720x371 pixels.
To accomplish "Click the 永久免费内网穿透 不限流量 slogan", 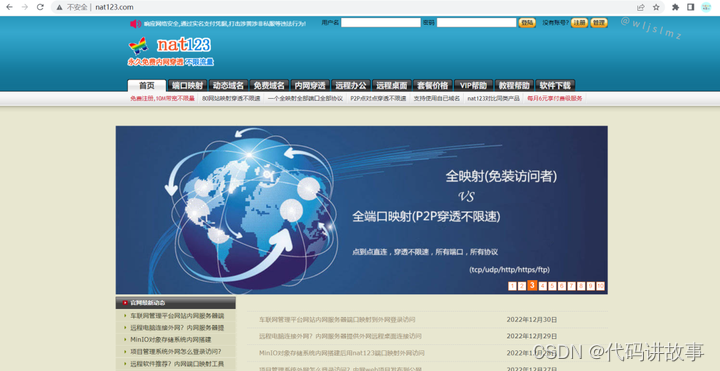I will click(x=170, y=62).
